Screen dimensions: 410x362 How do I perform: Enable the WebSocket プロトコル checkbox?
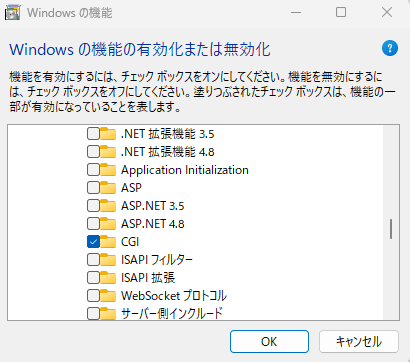93,296
